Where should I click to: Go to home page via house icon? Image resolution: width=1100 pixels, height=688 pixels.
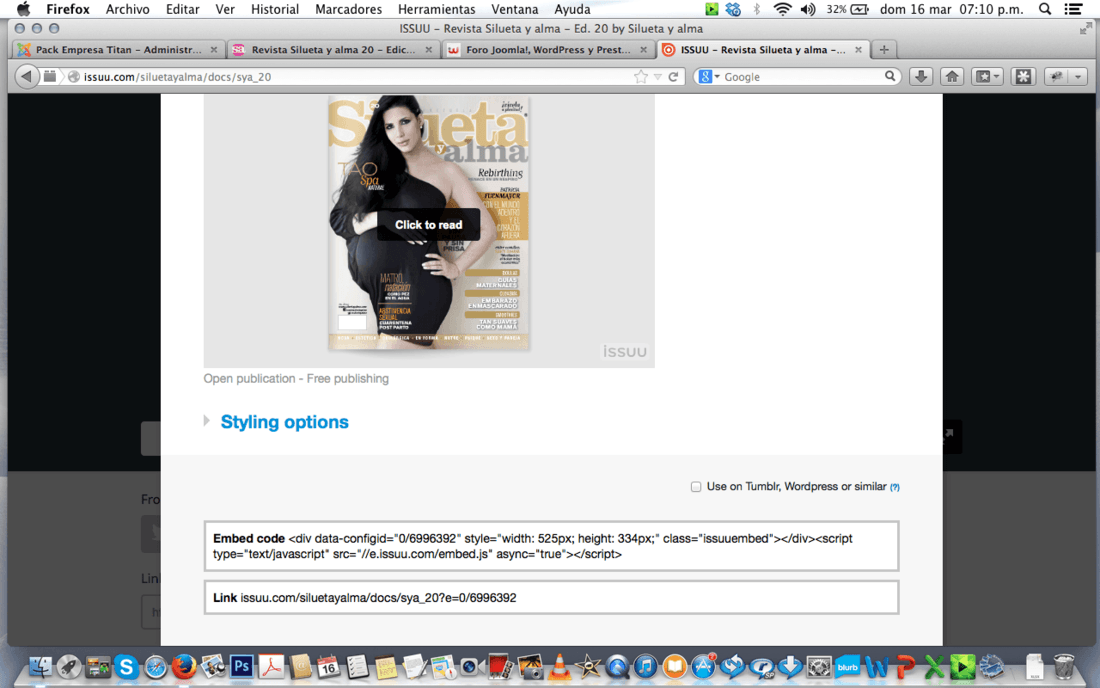952,76
